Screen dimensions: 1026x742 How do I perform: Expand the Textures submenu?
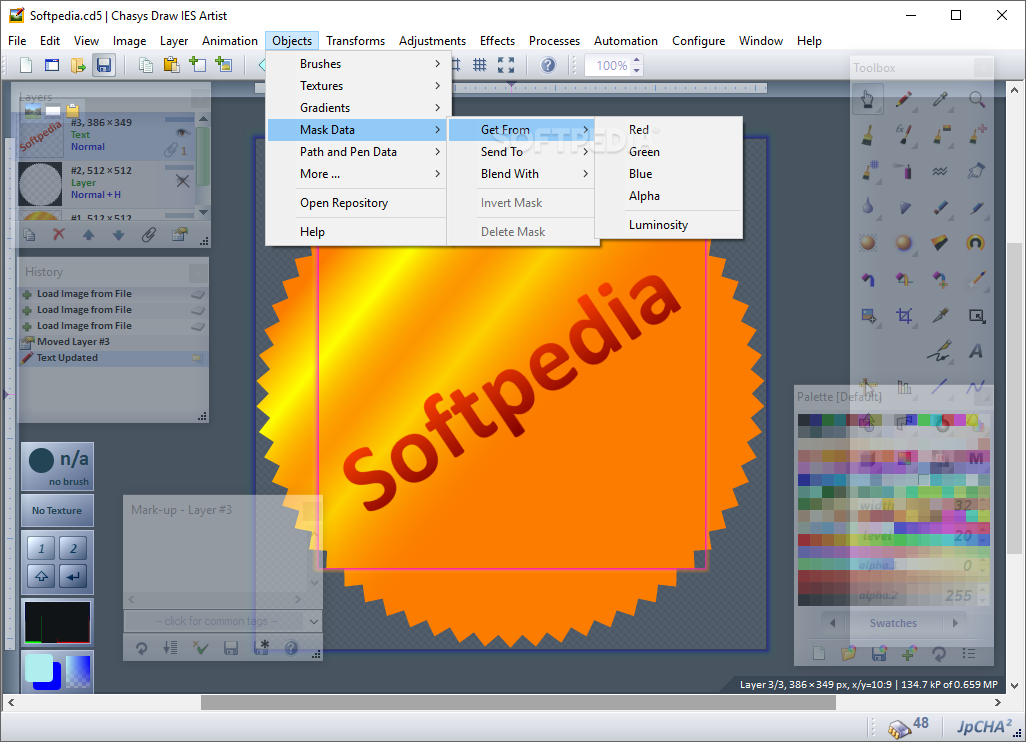pos(357,86)
